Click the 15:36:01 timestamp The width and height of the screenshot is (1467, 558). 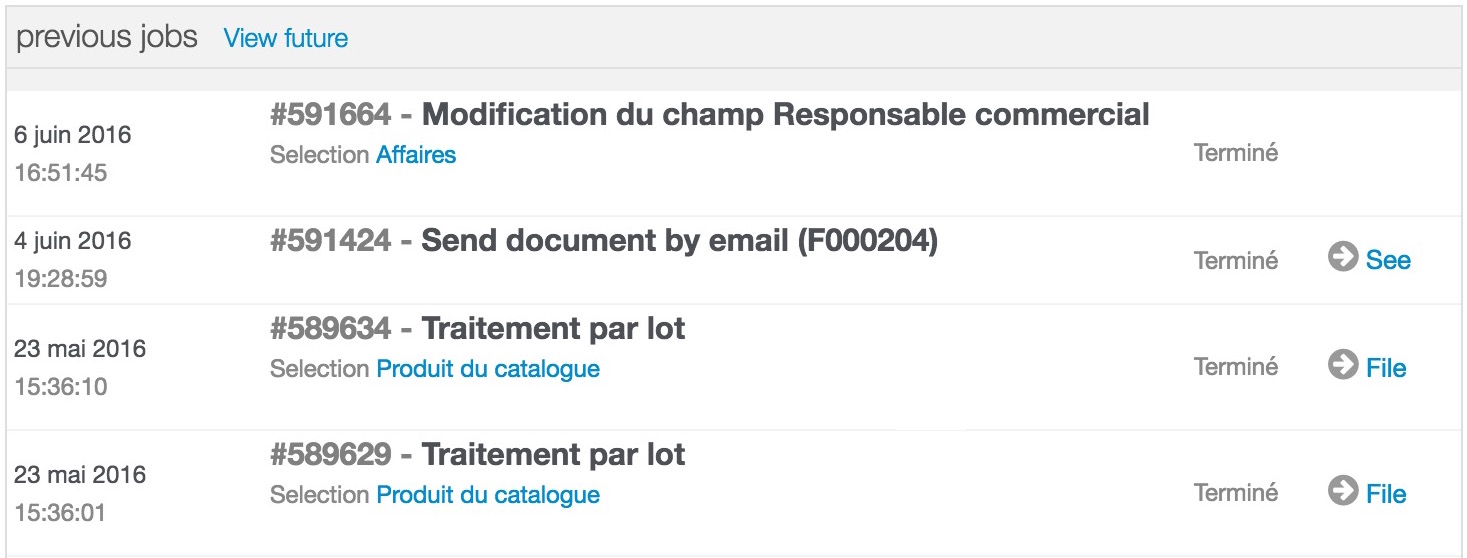tap(61, 513)
